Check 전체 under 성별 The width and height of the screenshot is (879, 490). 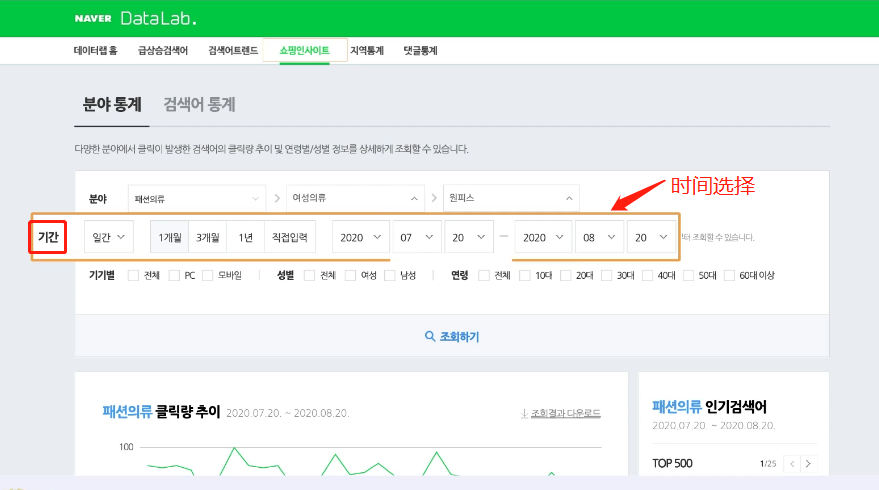(309, 275)
